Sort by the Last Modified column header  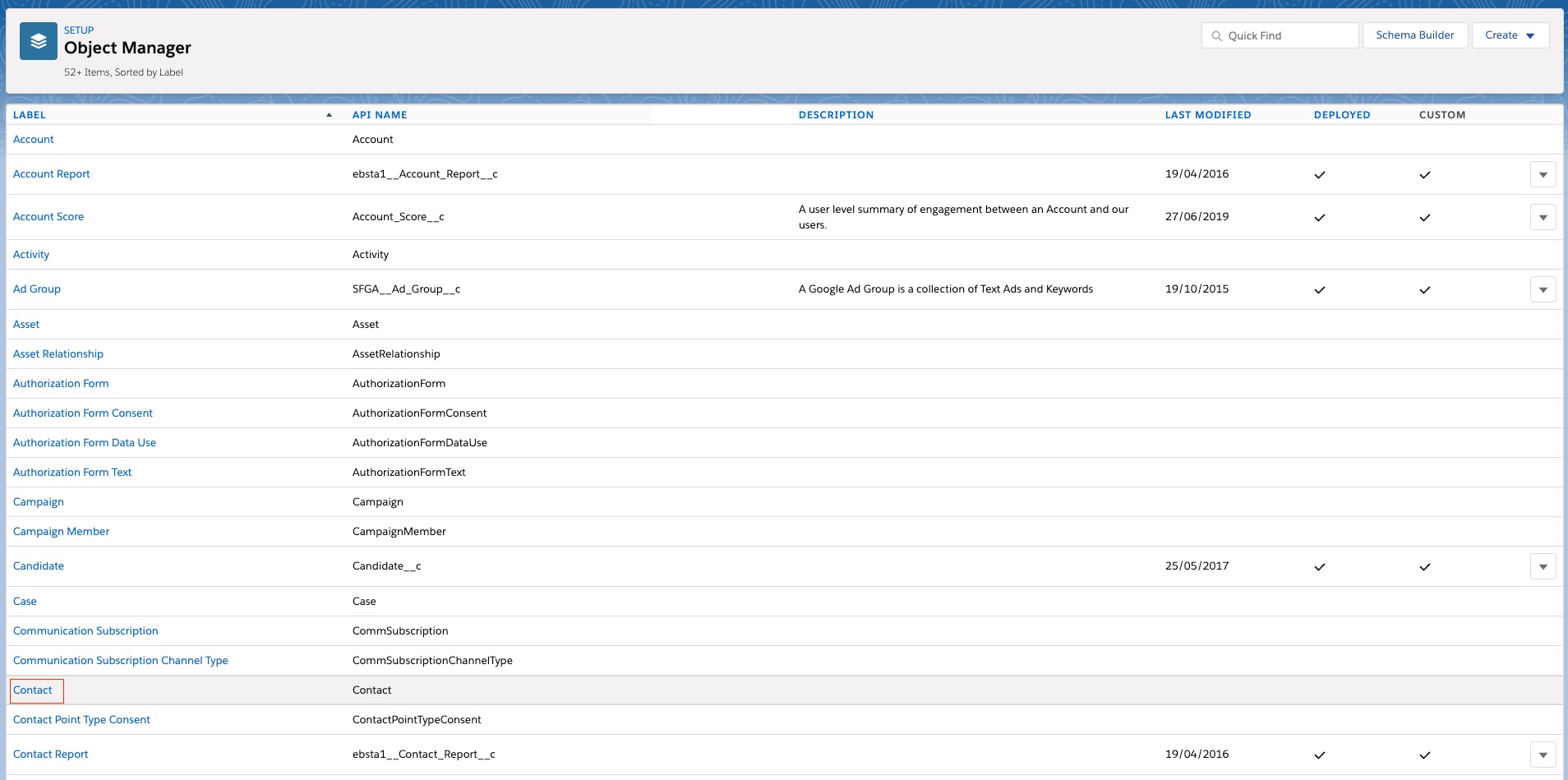pyautogui.click(x=1207, y=115)
